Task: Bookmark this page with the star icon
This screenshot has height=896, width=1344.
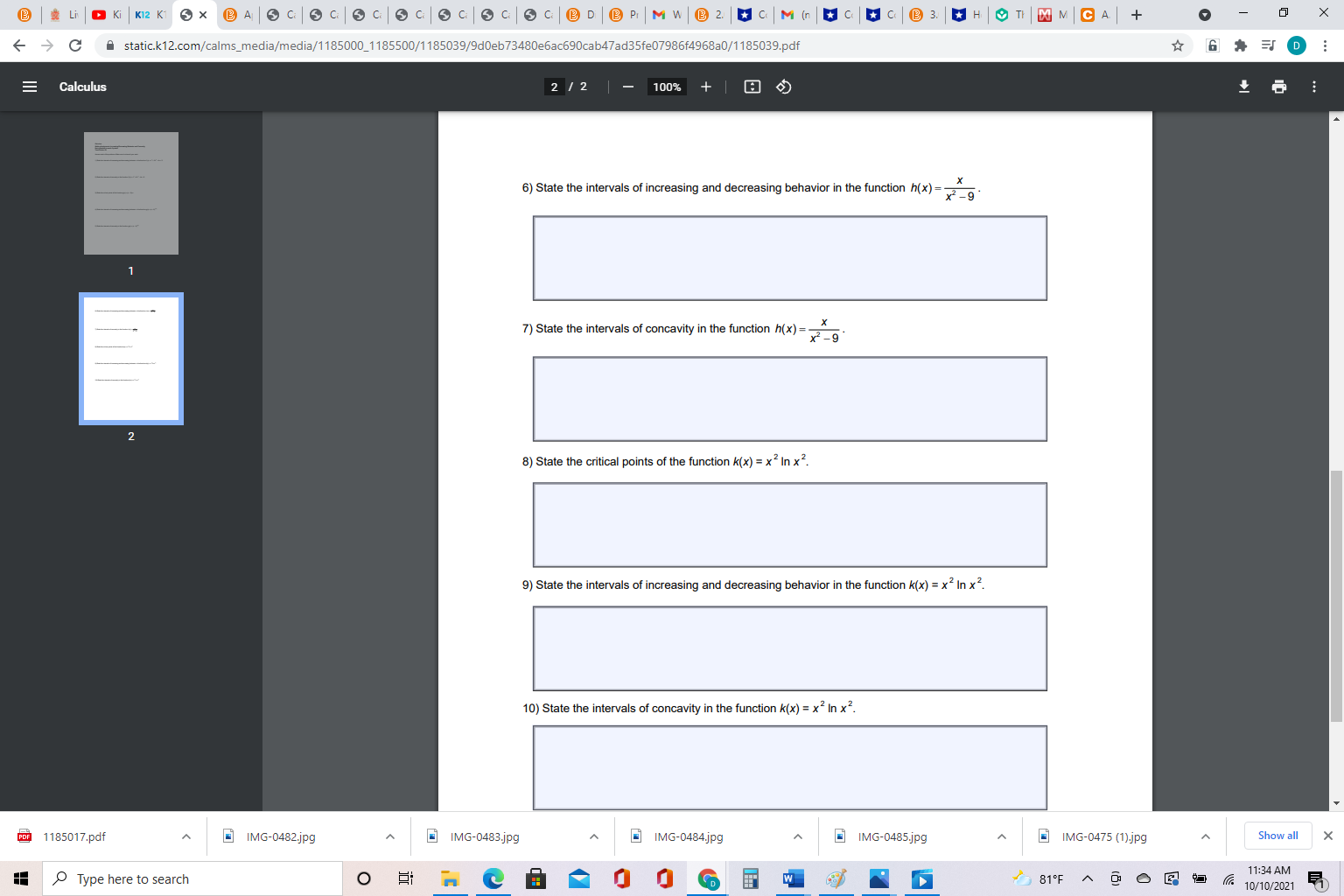Action: click(1178, 45)
